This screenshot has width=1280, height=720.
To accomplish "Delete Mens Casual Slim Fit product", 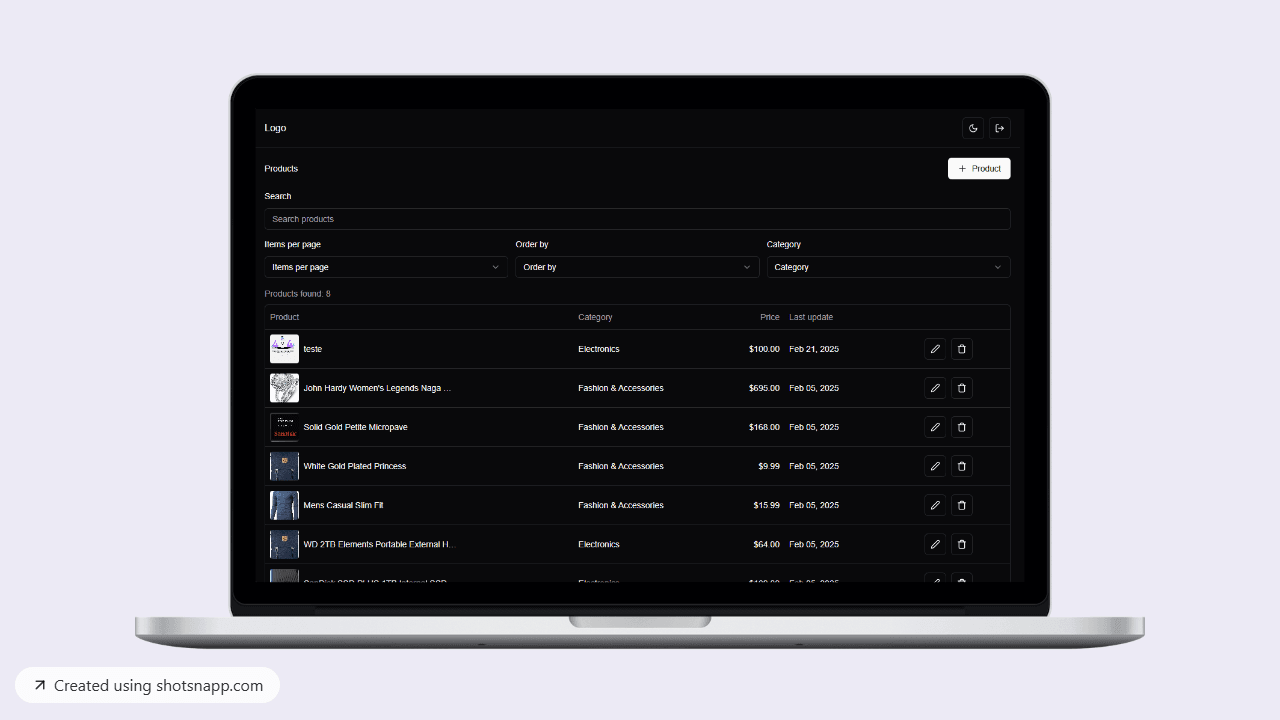I will pyautogui.click(x=961, y=505).
